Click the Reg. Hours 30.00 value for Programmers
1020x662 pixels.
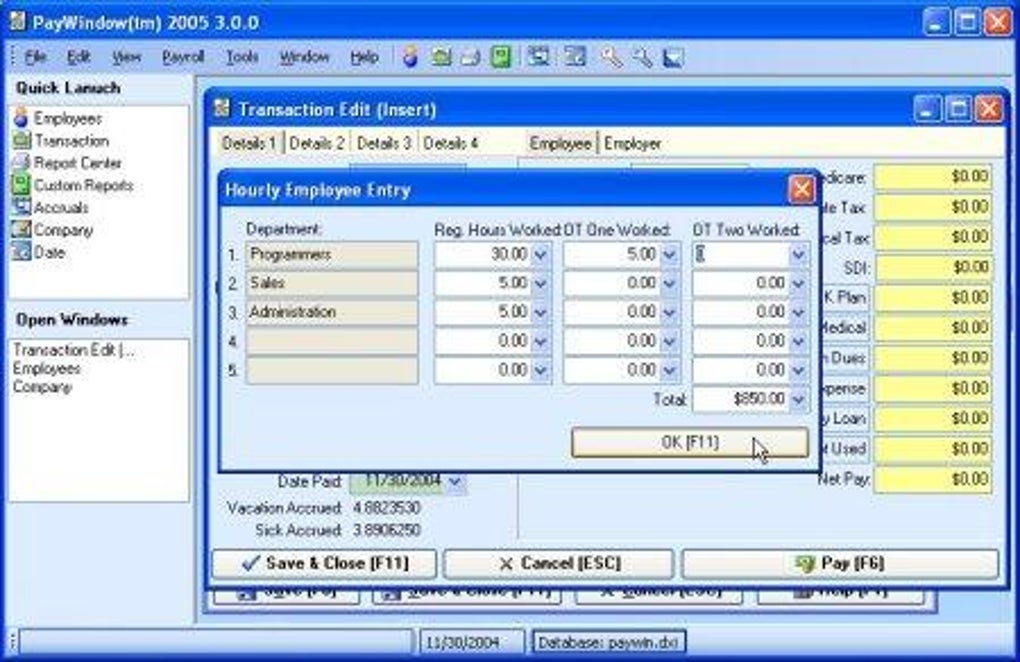(x=483, y=254)
